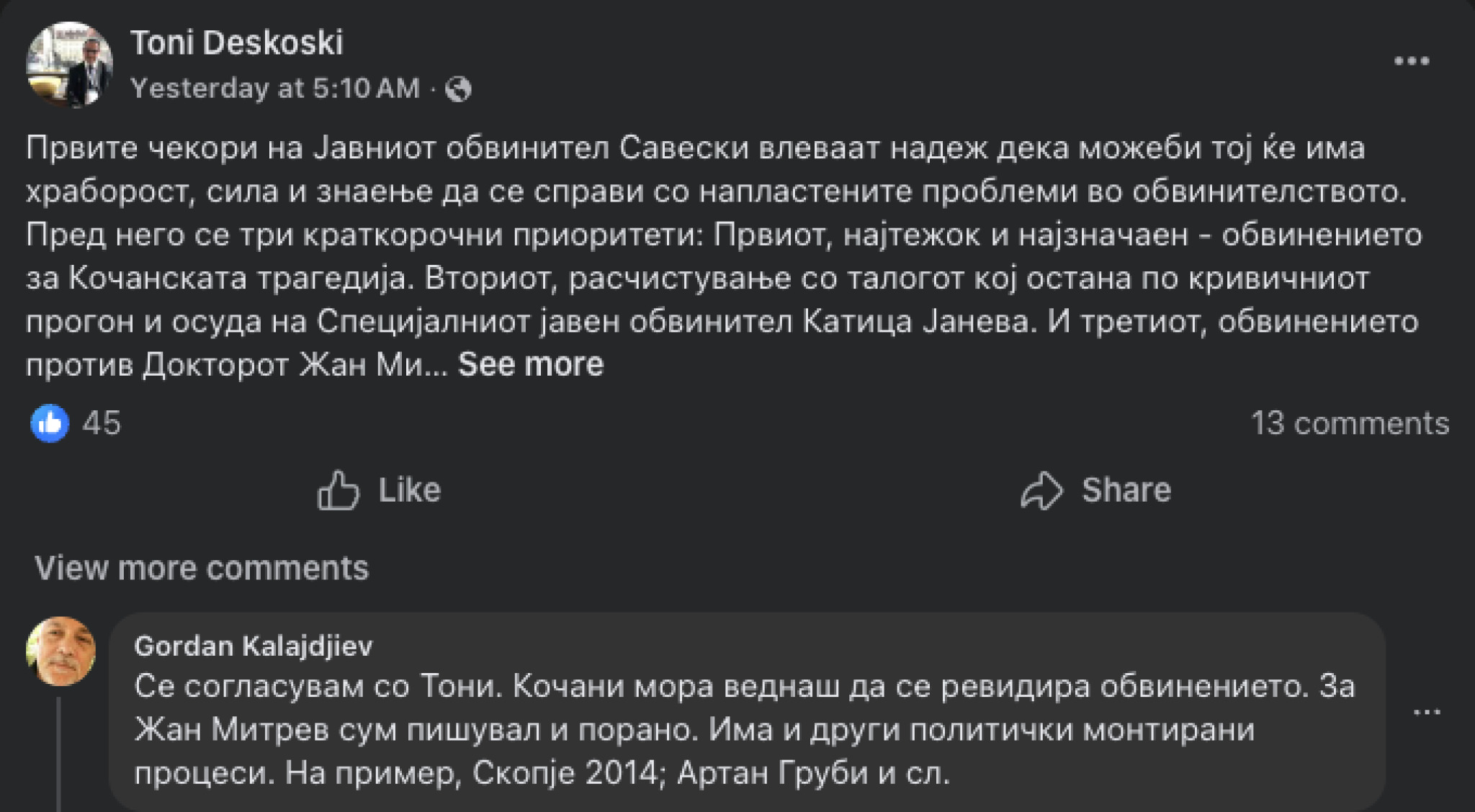Viewport: 1475px width, 812px height.
Task: Expand View more comments
Action: (x=202, y=568)
